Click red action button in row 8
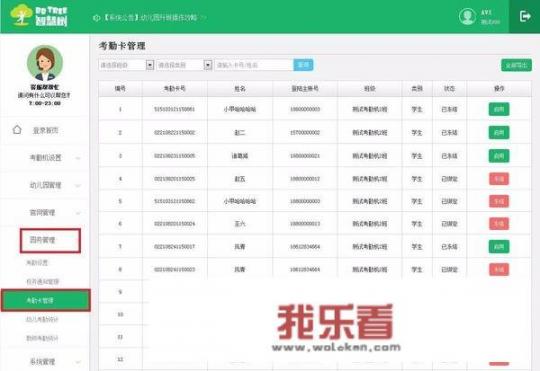The image size is (540, 371). (x=499, y=269)
